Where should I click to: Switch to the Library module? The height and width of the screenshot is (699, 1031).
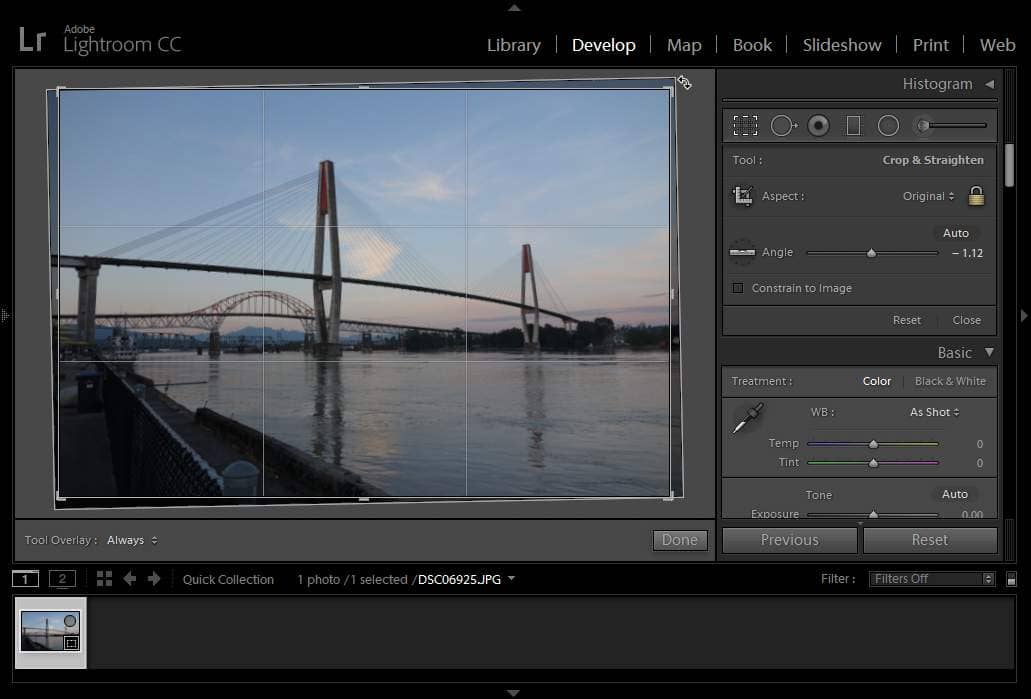tap(513, 45)
